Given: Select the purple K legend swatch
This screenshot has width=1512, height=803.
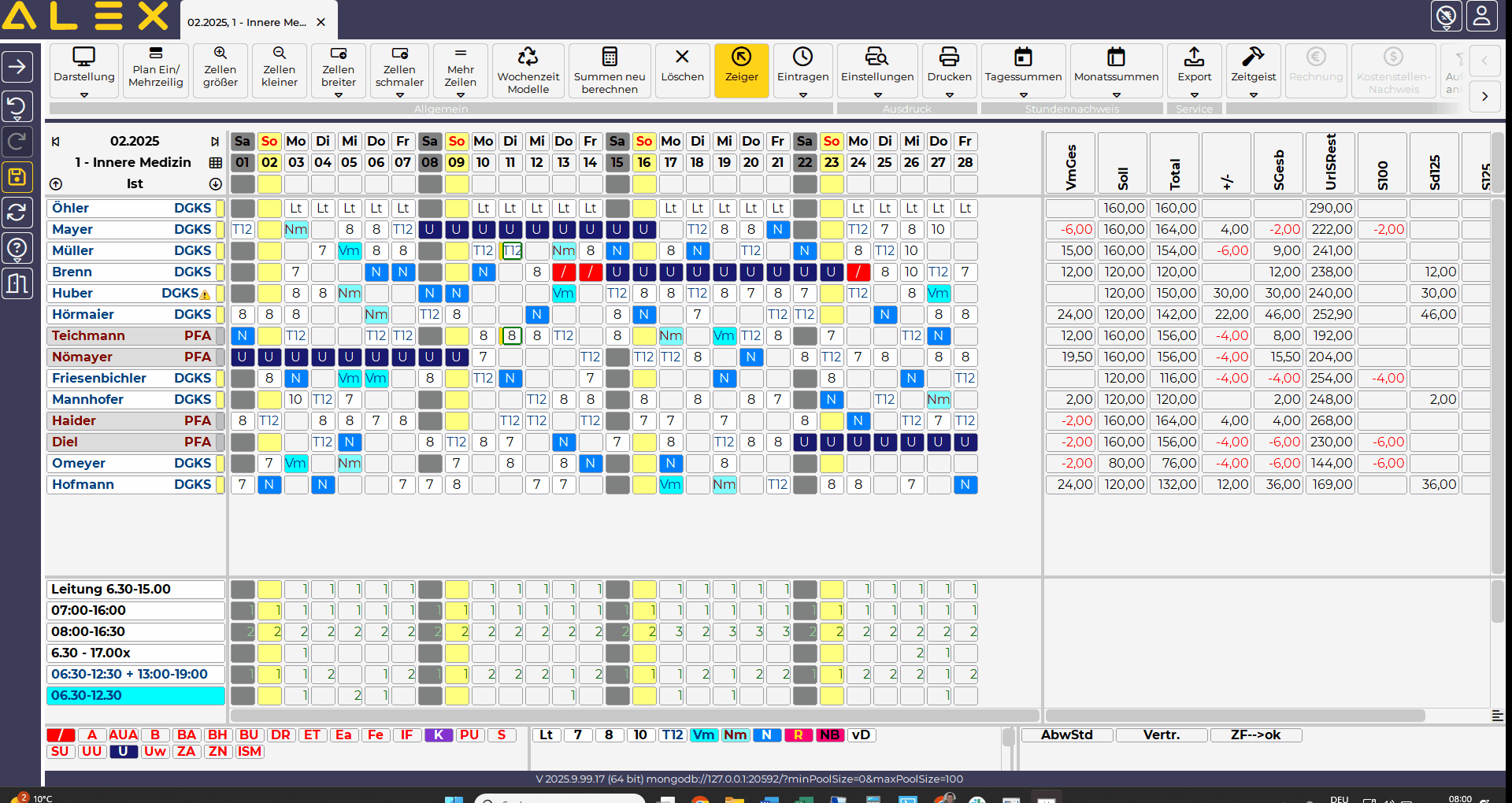Looking at the screenshot, I should coord(439,735).
